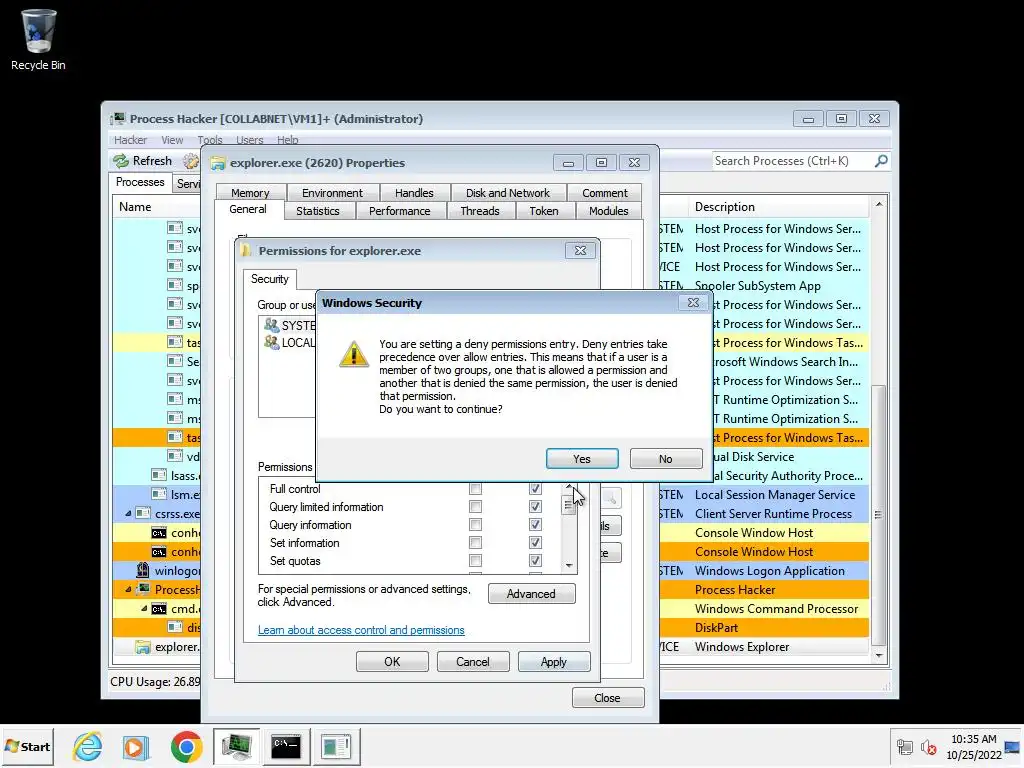Click the explorer.exe process folder icon
Screen dimensions: 1024x768
coord(142,647)
